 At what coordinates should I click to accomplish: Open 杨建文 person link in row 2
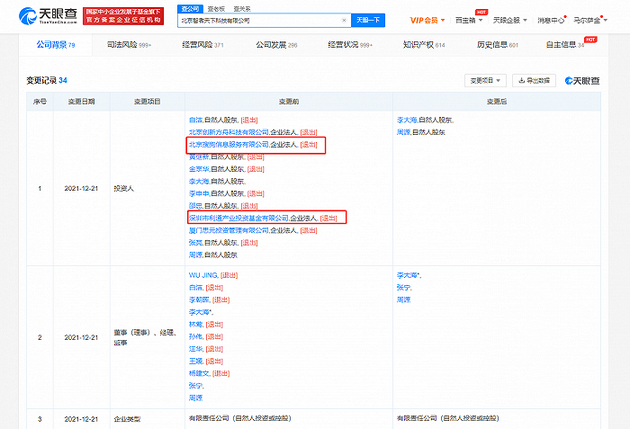coord(199,373)
